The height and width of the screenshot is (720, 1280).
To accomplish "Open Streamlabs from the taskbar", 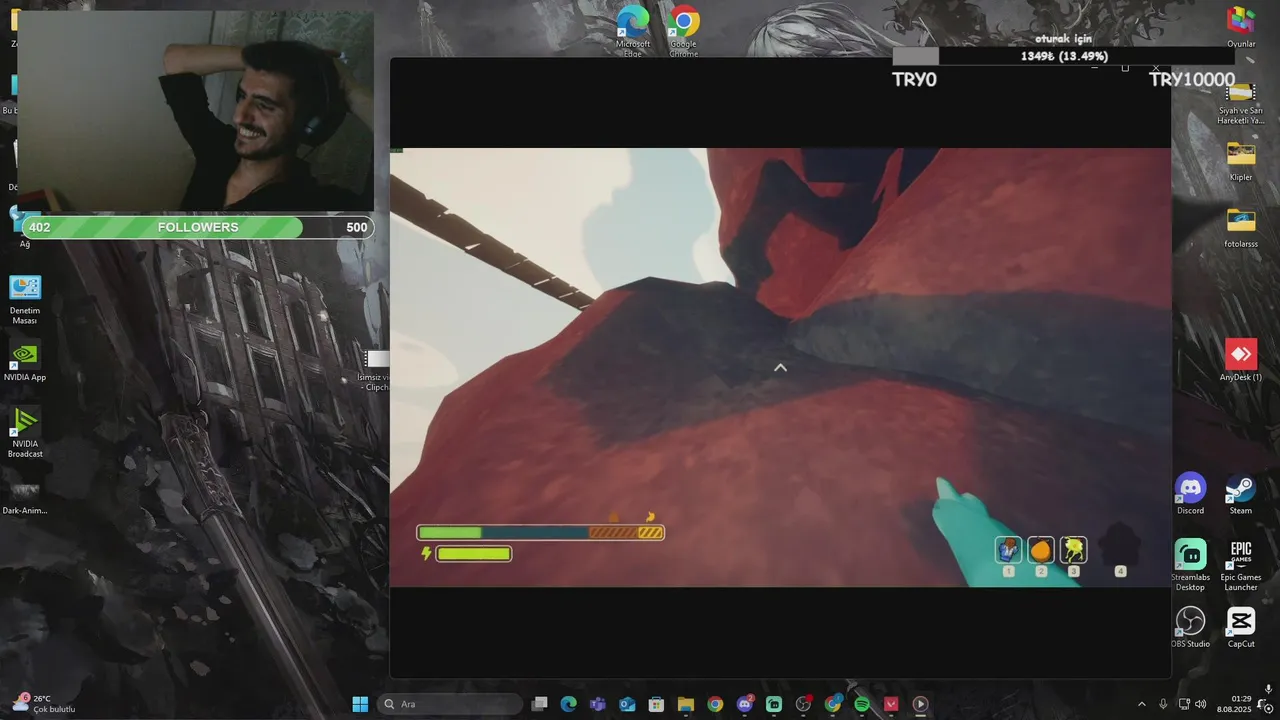I will pos(774,704).
